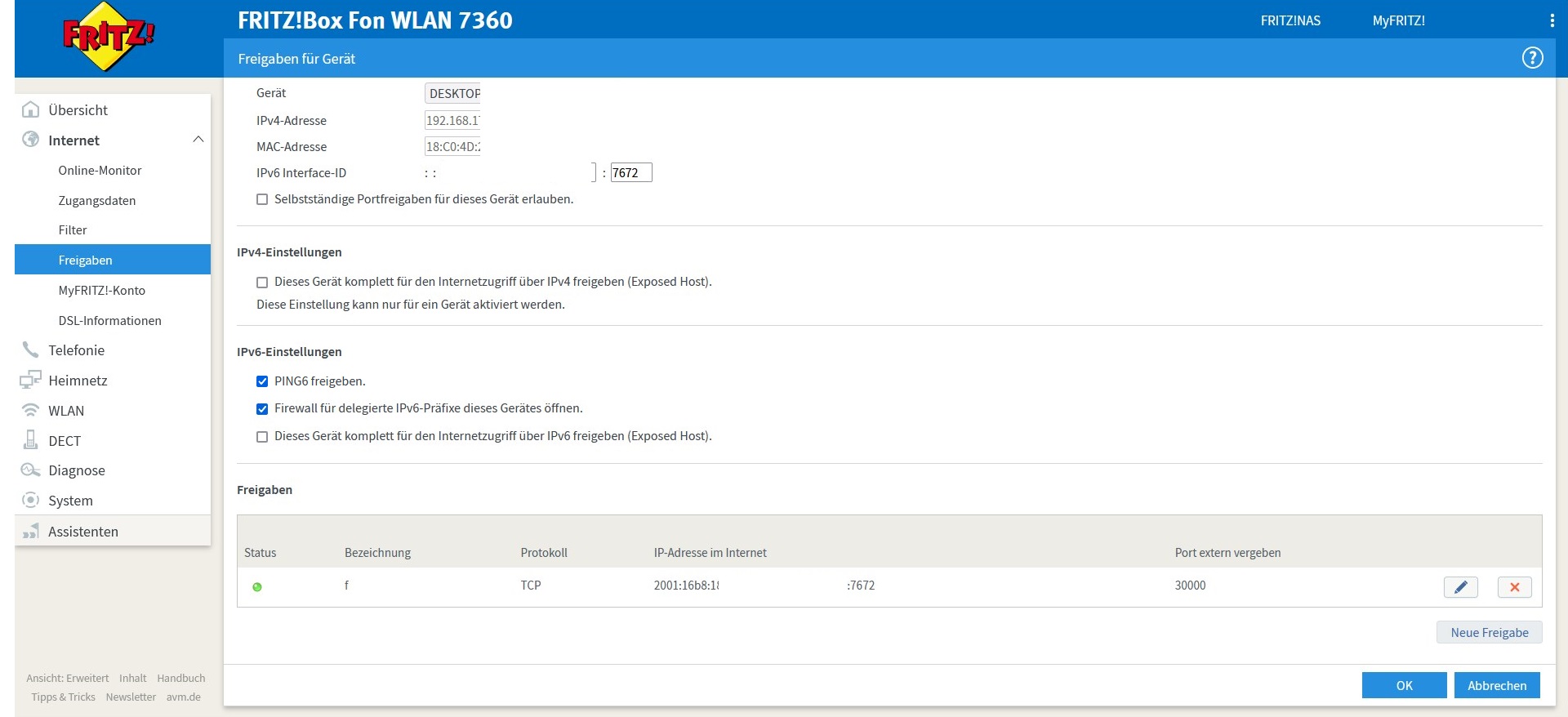Click the System gear icon

31,500
